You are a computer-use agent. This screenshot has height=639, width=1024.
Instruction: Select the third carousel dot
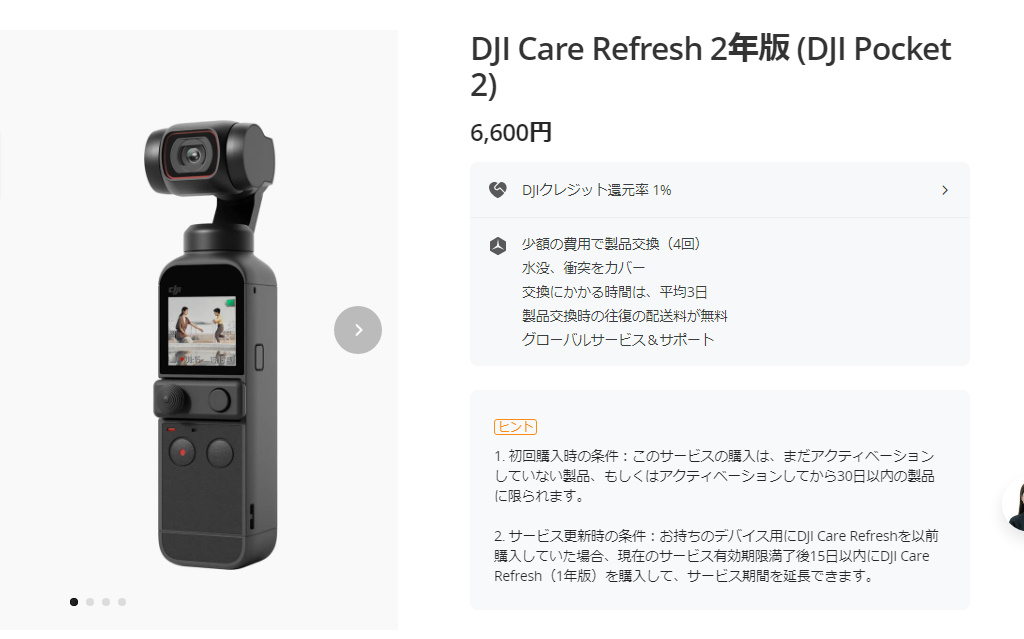pos(106,602)
